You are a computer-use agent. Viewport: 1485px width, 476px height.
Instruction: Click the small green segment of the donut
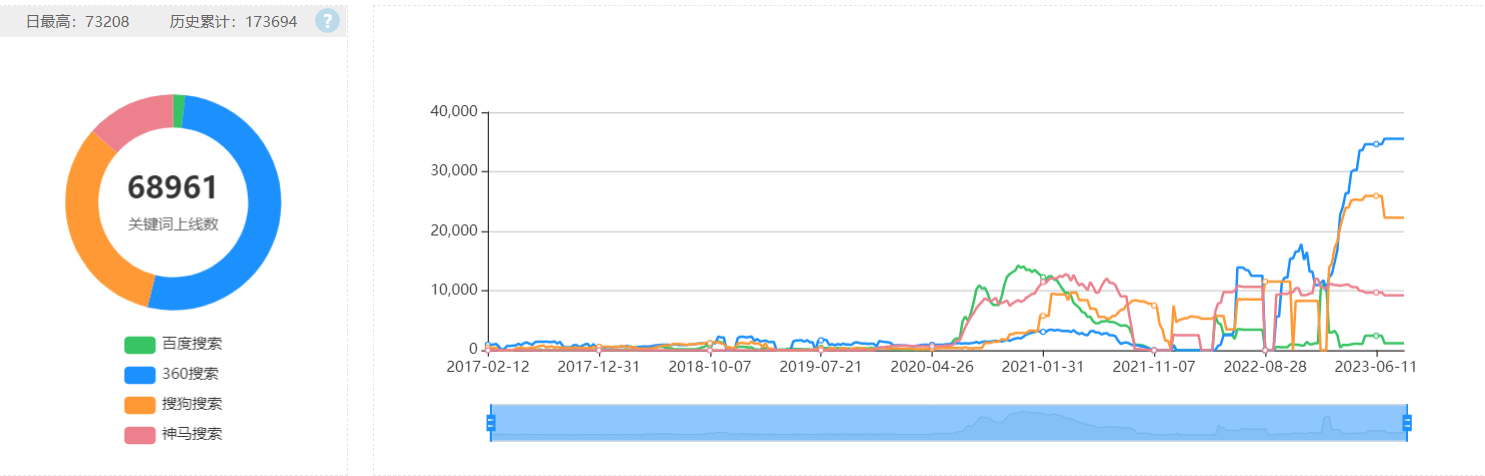click(x=179, y=111)
